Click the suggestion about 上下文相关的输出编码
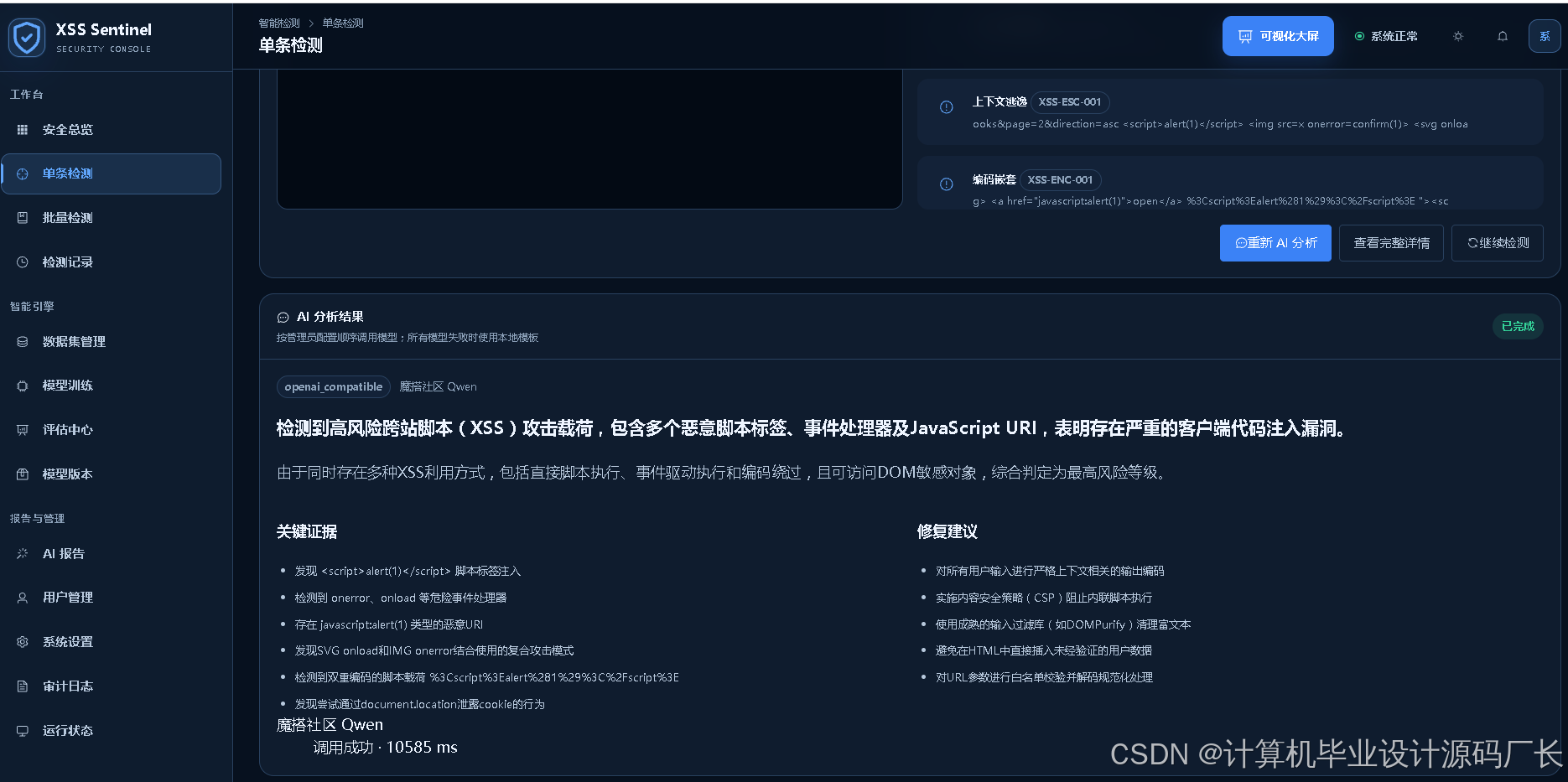This screenshot has height=782, width=1568. tap(1050, 572)
